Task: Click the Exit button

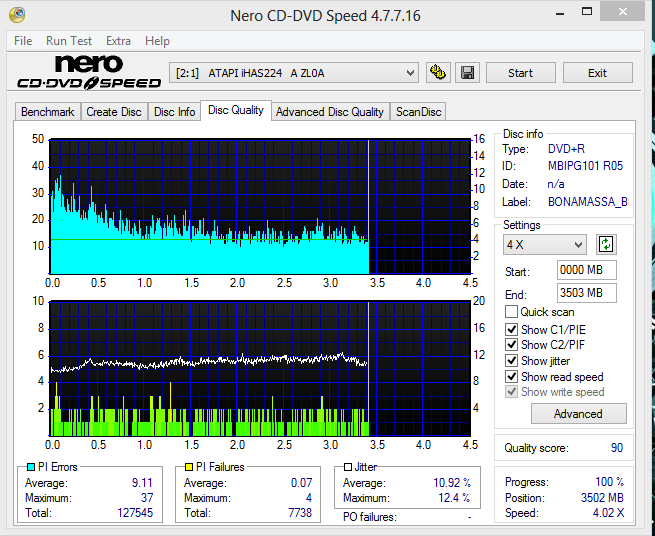Action: pyautogui.click(x=597, y=73)
